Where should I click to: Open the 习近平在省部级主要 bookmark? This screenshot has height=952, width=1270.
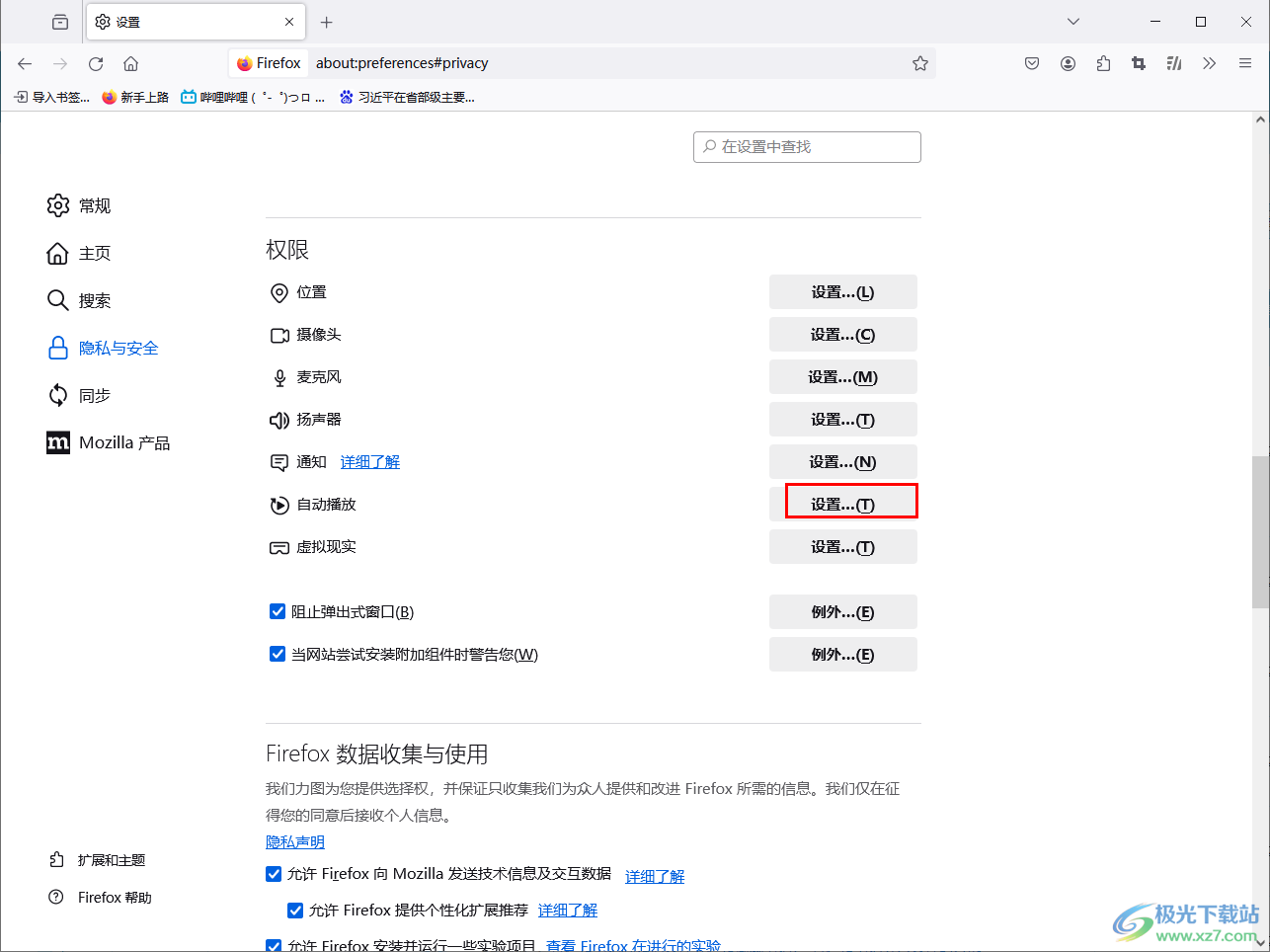coord(407,97)
